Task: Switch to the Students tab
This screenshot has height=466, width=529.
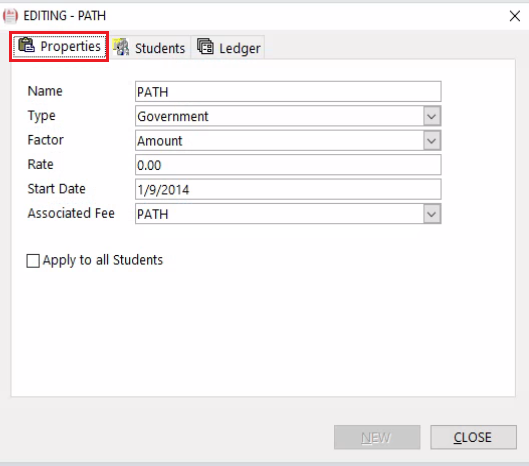Action: point(149,48)
